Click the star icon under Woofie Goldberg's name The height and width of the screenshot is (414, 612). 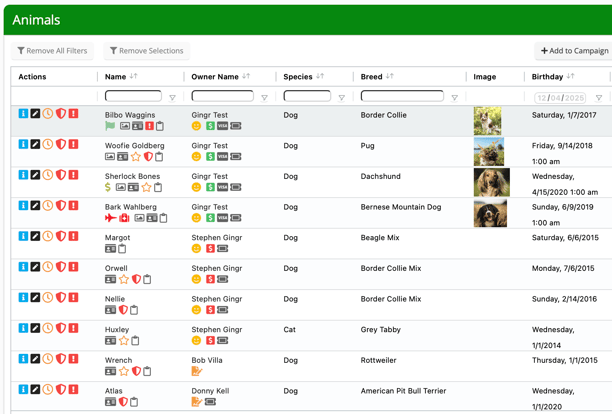(136, 157)
